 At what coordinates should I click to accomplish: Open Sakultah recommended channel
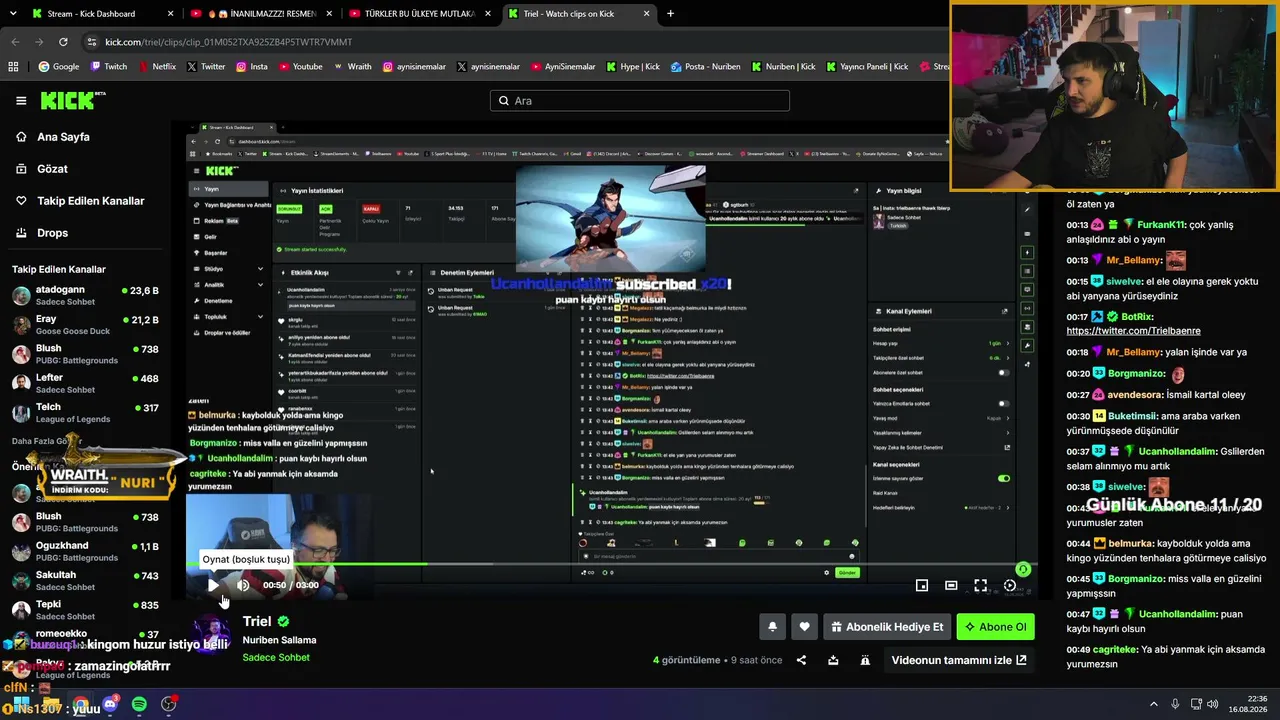86,580
